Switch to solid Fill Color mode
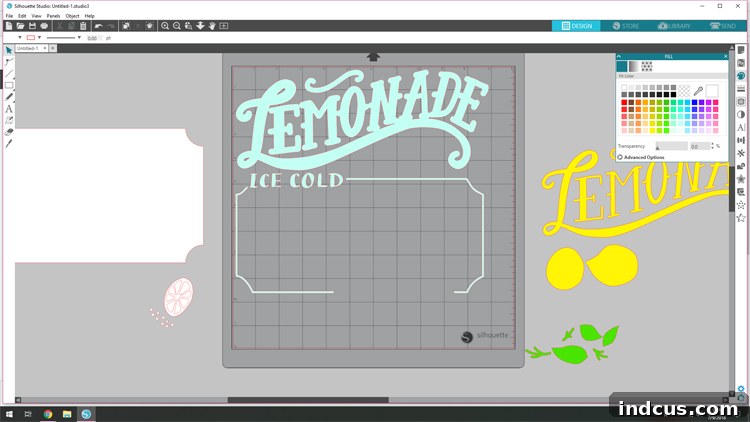Image resolution: width=750 pixels, height=422 pixels. click(x=622, y=66)
